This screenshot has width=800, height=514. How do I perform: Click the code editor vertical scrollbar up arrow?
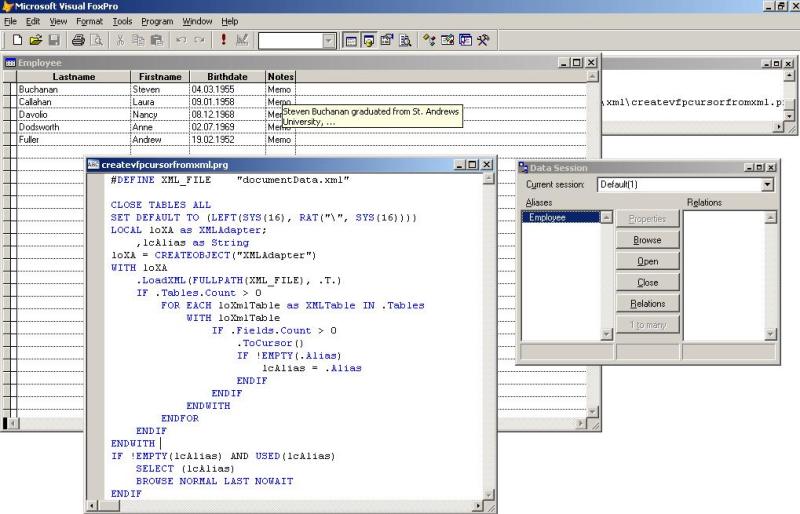(x=488, y=179)
